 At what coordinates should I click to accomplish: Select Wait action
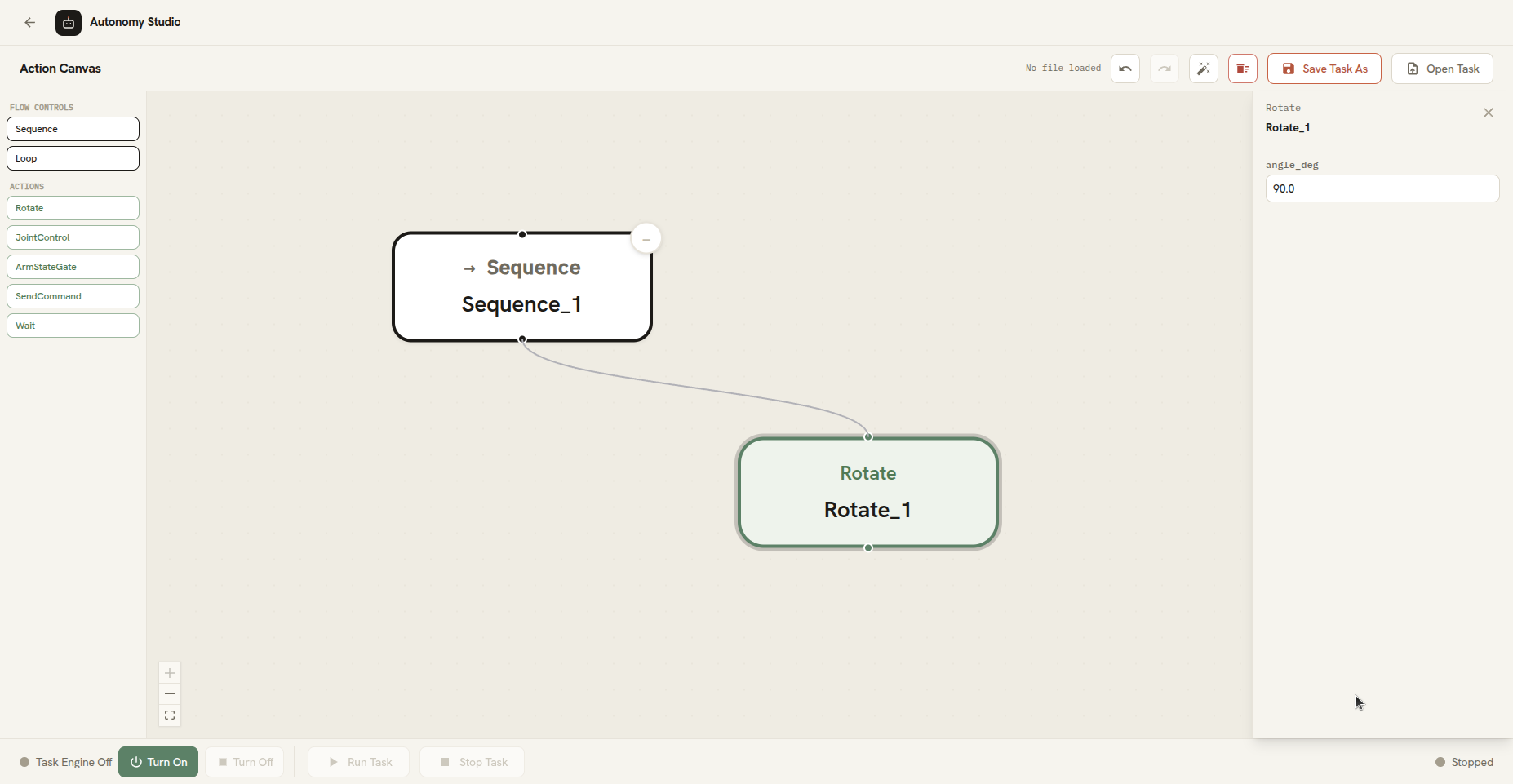(x=73, y=326)
